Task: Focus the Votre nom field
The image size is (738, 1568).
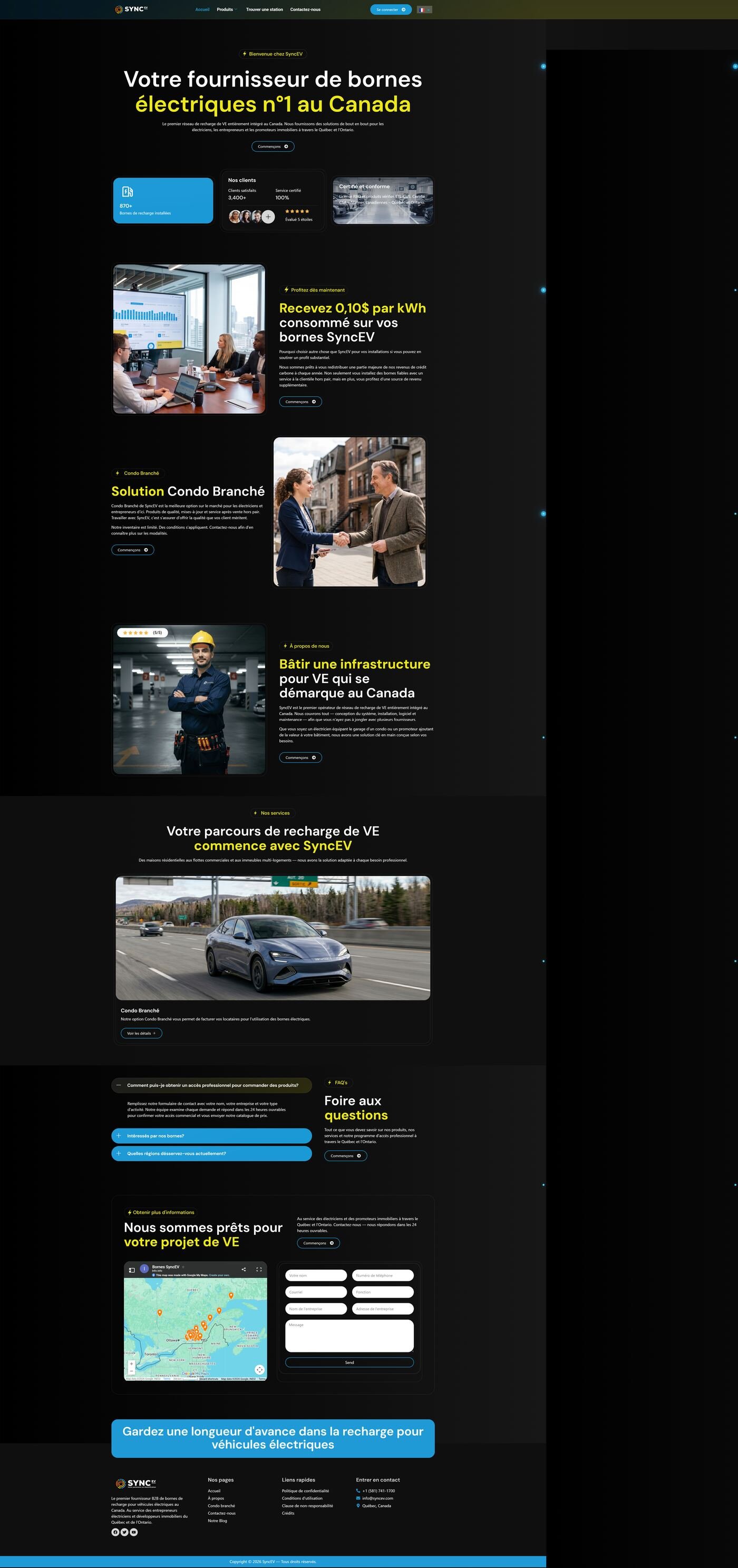Action: pyautogui.click(x=316, y=1275)
